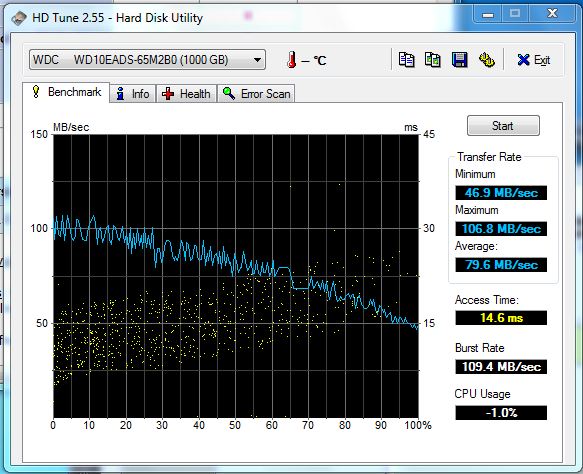Save screenshot floppy disk icon
Viewport: 583px width, 474px height.
click(x=460, y=59)
